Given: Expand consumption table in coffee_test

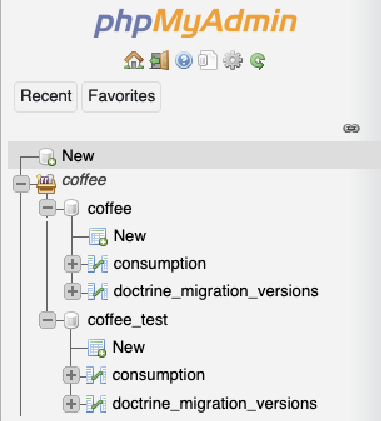Looking at the screenshot, I should click(71, 375).
